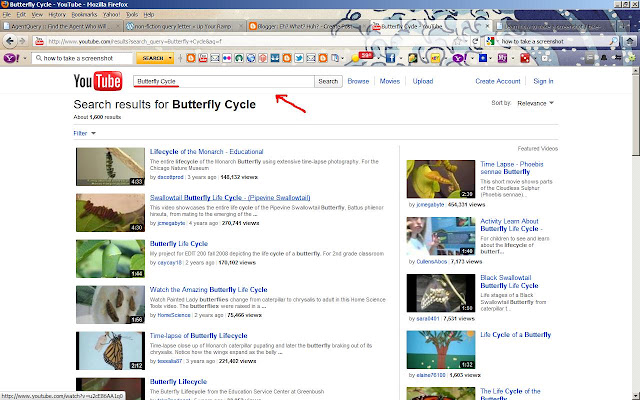Bookmark page with the address bar star
Image resolution: width=640 pixels, height=400 pixels.
pyautogui.click(x=458, y=41)
